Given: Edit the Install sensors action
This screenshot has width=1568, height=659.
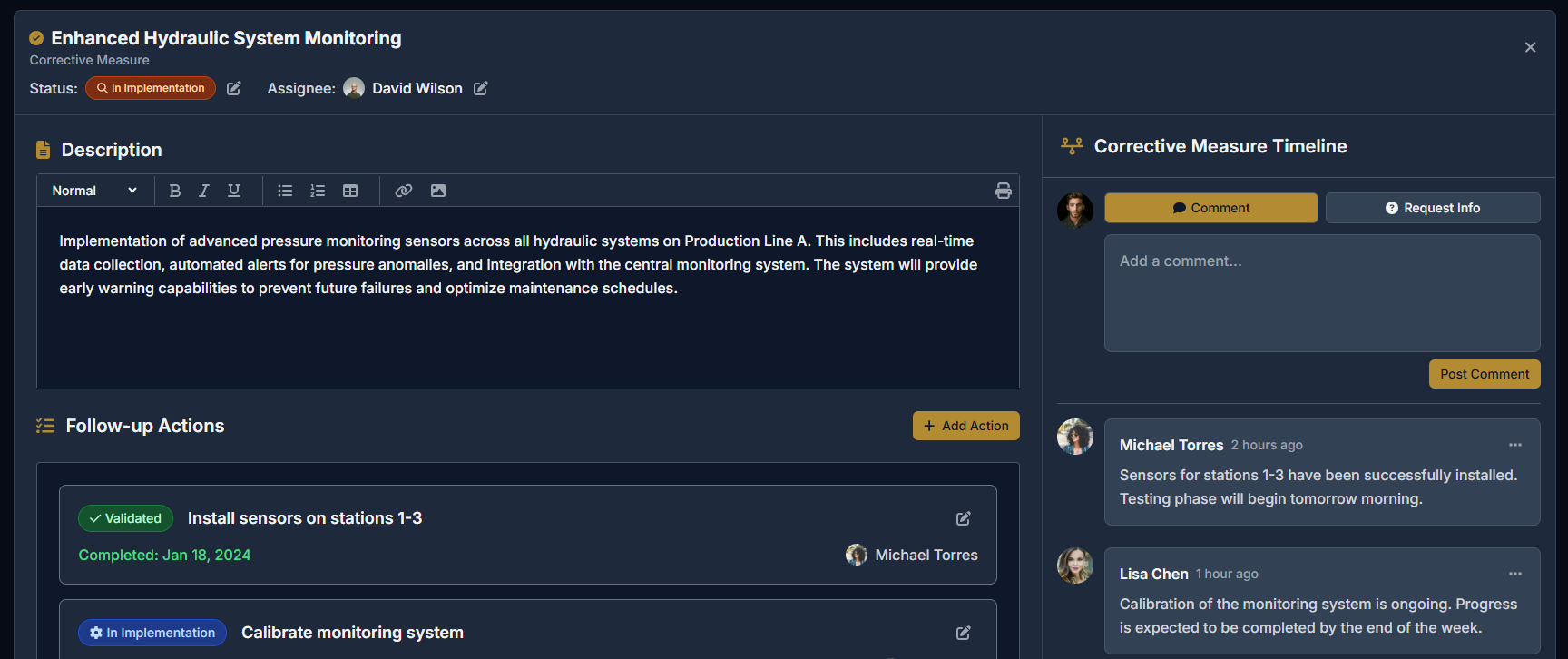Looking at the screenshot, I should point(964,518).
